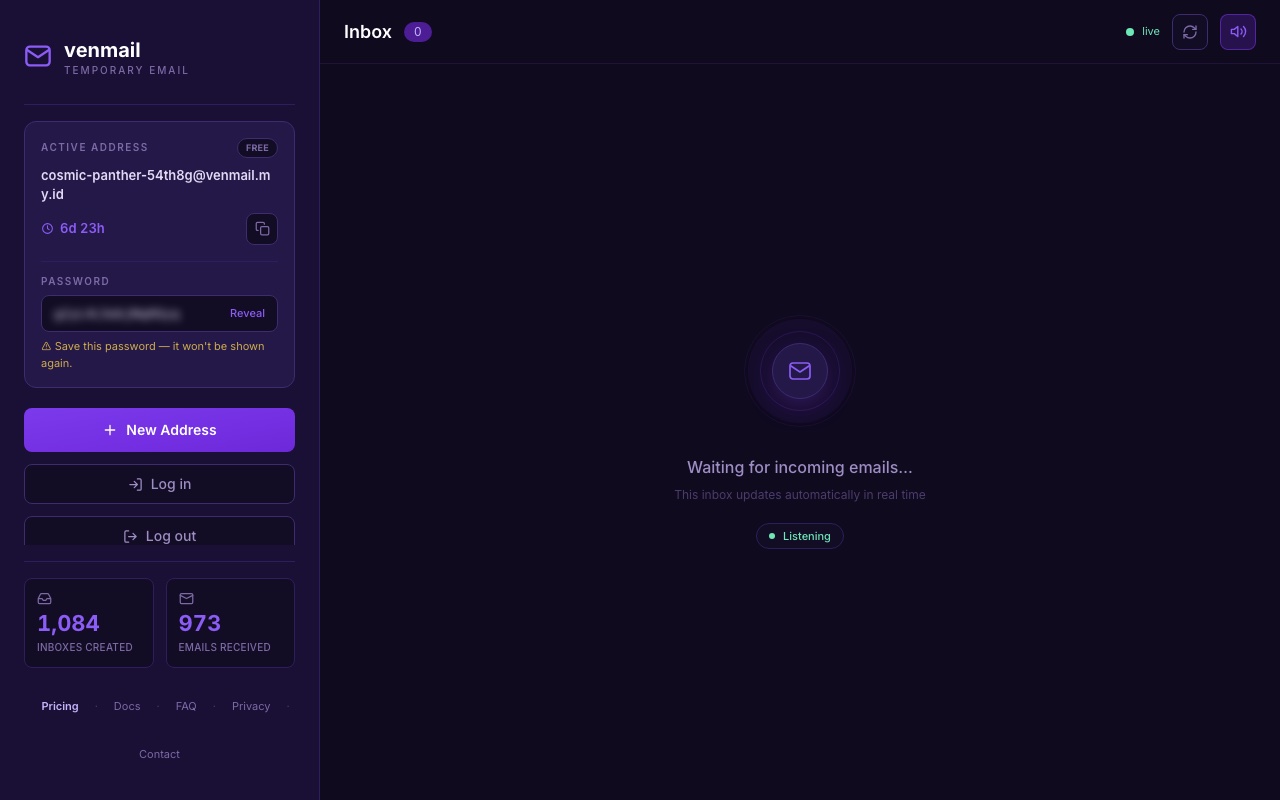Click the PASSWORD label
Screen dimensions: 1280x800
click(x=75, y=281)
